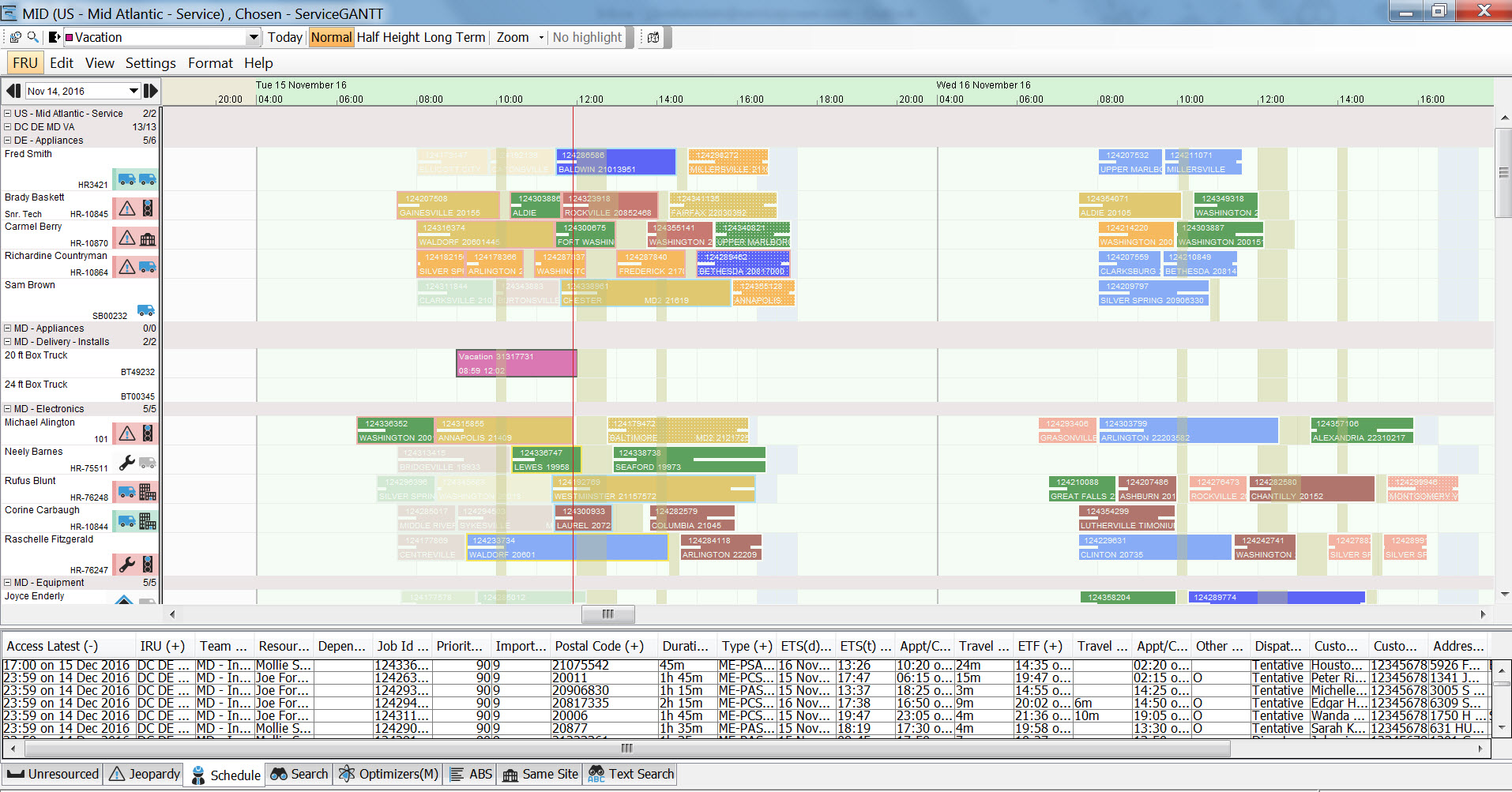Click Rufus Blunt's office building icon
Image resolution: width=1512 pixels, height=792 pixels.
(148, 492)
